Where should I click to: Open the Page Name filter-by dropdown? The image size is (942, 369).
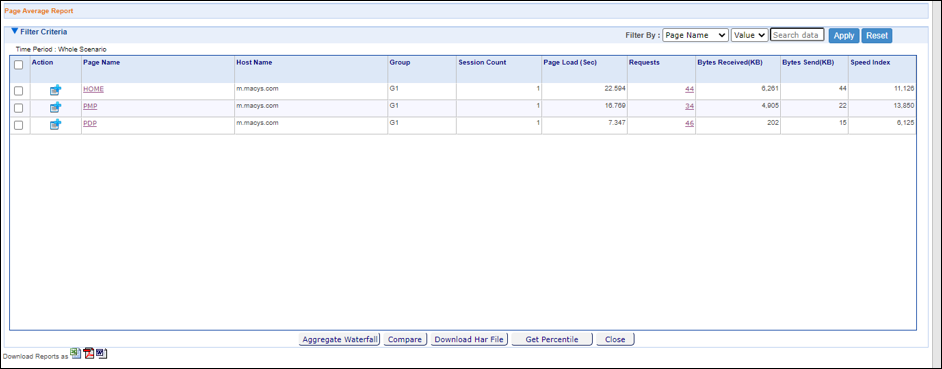(x=696, y=35)
